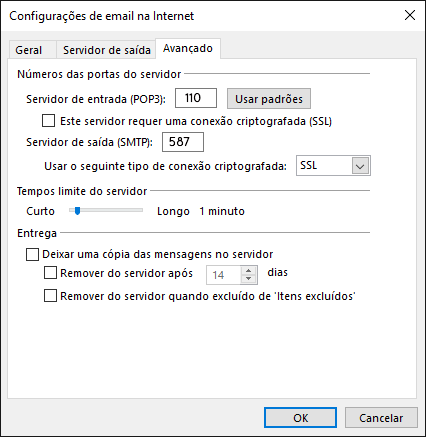Click the POP3 port field showing 110

(x=196, y=98)
